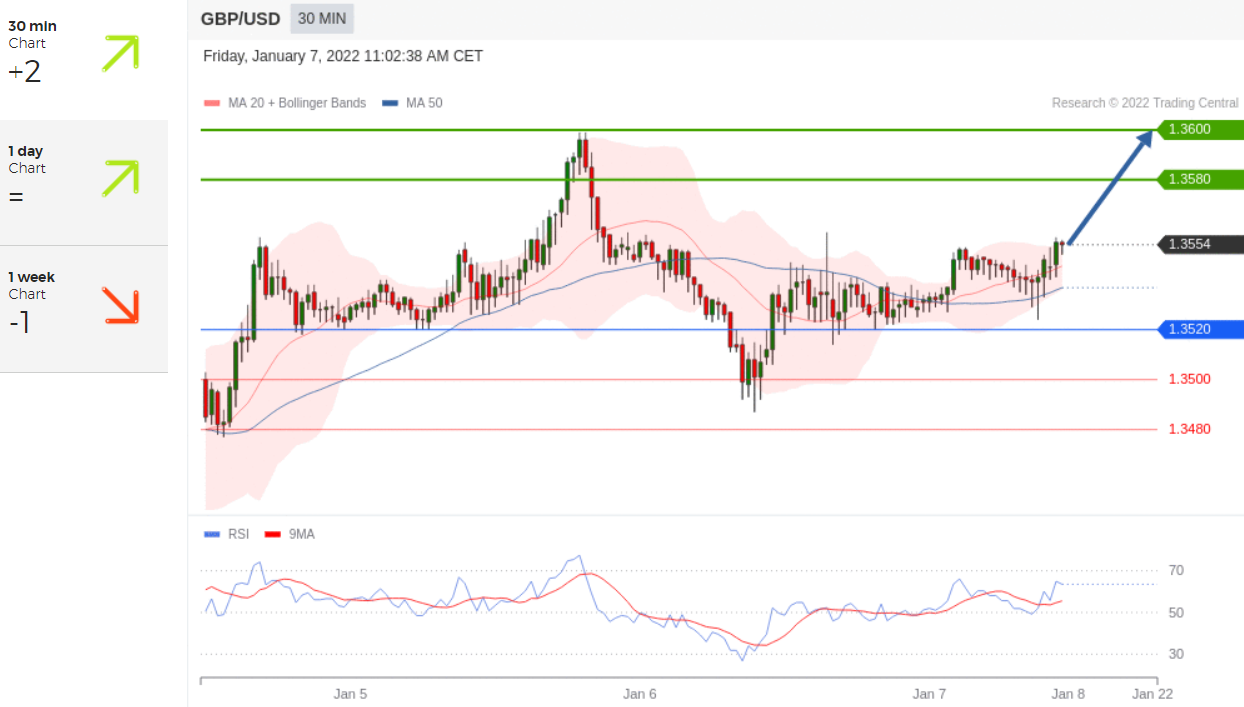Screen dimensions: 1244x707
Task: Click the RSI 30 level label
Action: coord(1176,654)
